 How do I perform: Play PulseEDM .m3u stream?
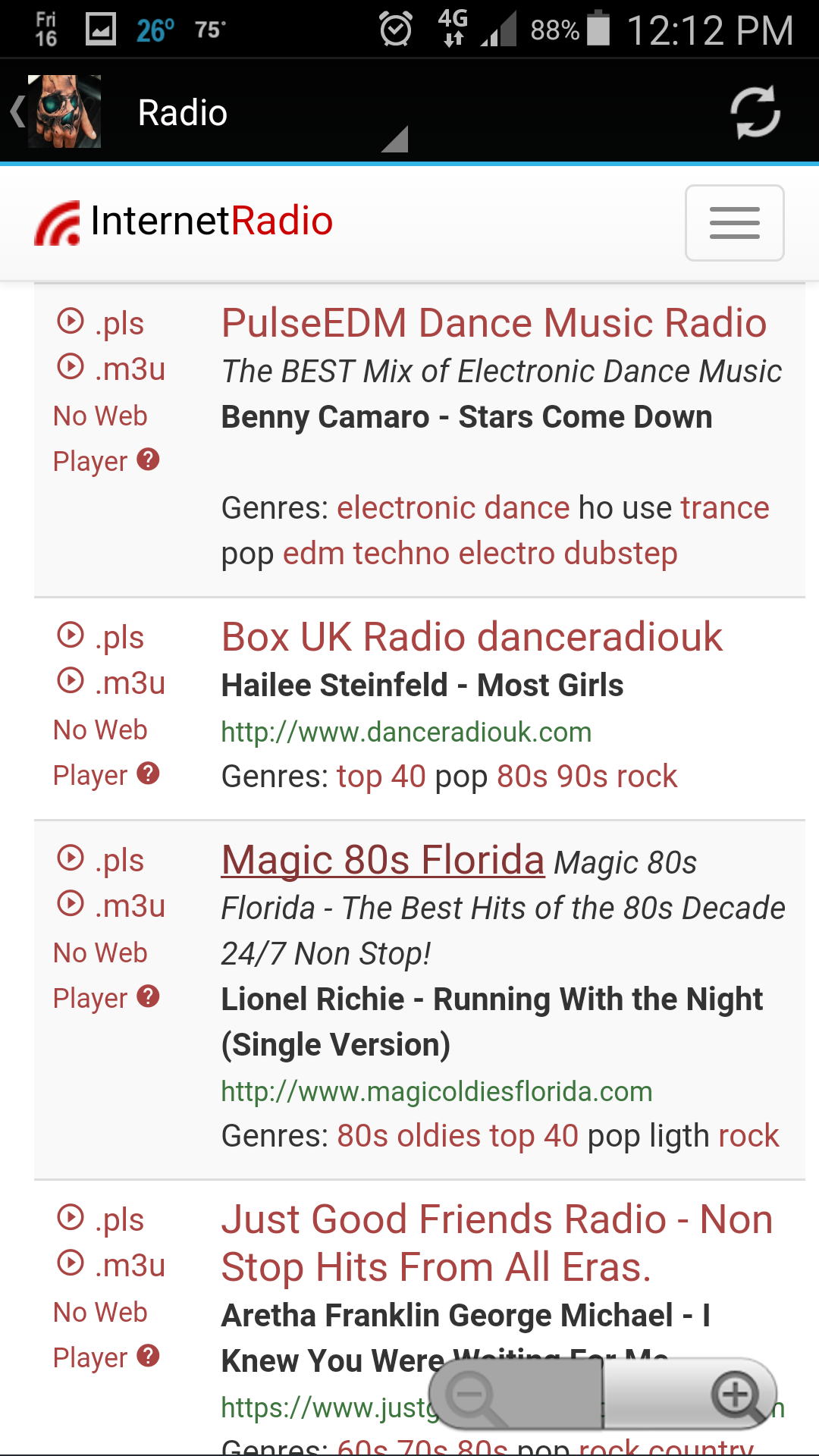point(111,369)
